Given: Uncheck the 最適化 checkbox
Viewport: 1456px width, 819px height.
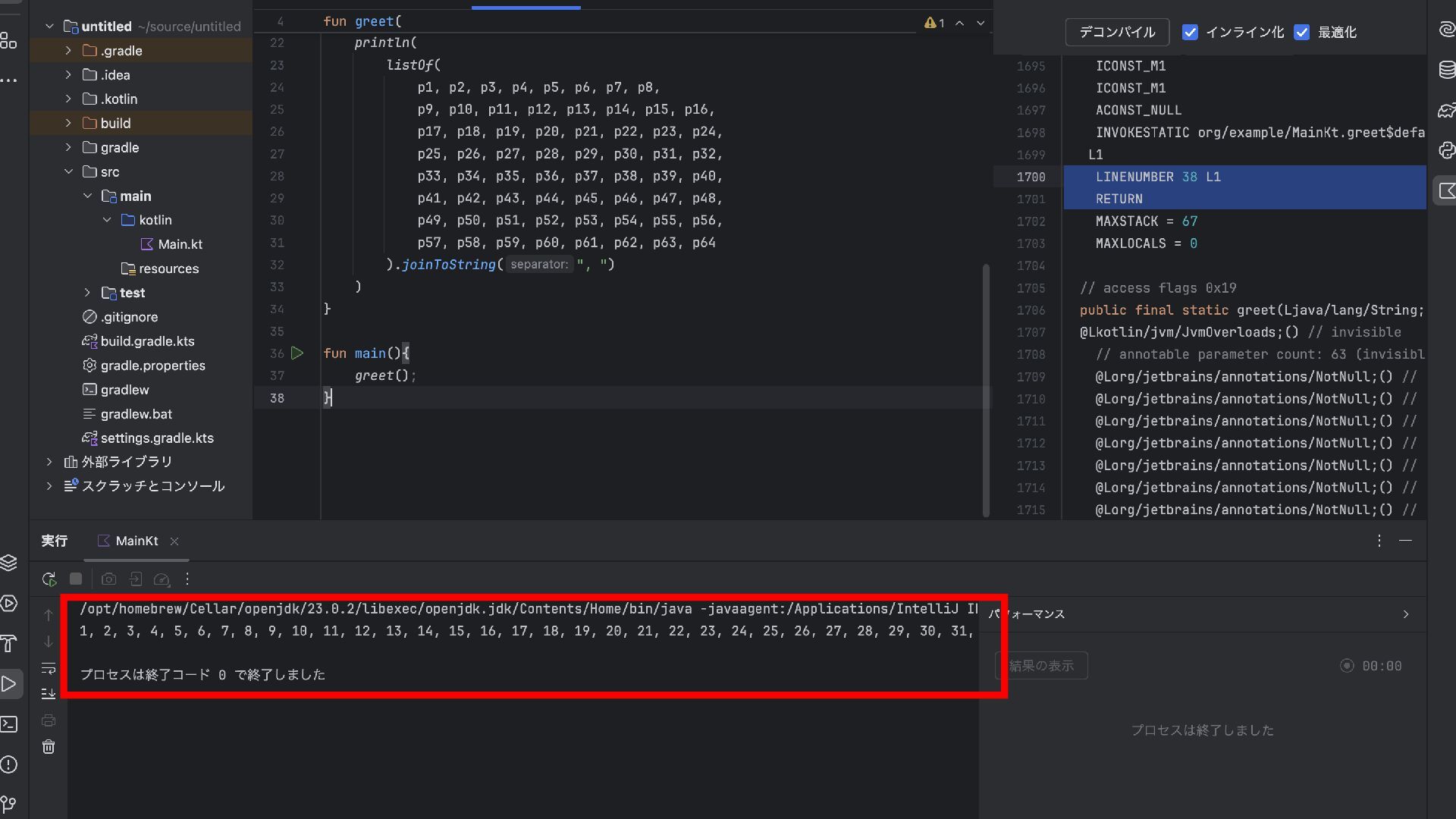Looking at the screenshot, I should tap(1302, 33).
